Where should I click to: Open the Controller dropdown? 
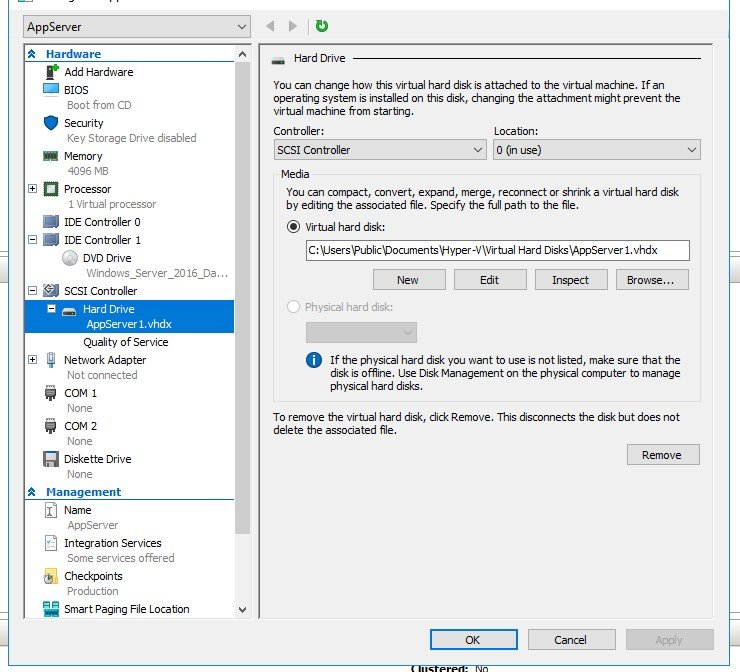coord(380,150)
